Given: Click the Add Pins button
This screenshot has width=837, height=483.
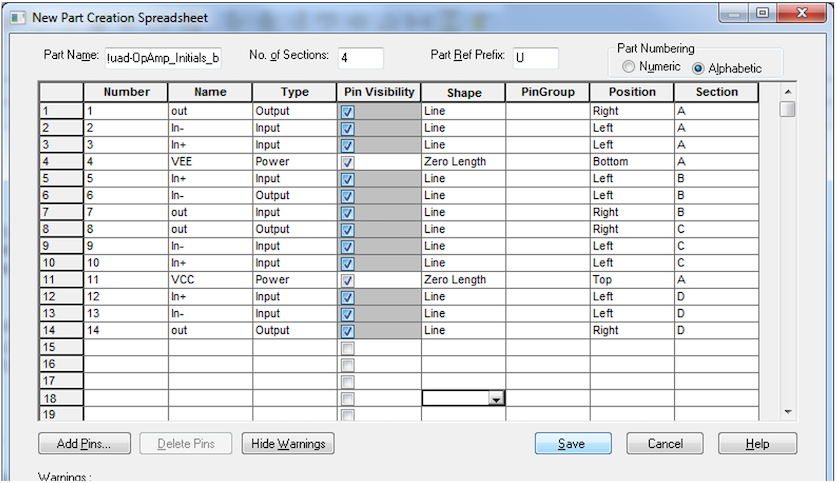Looking at the screenshot, I should pos(84,444).
